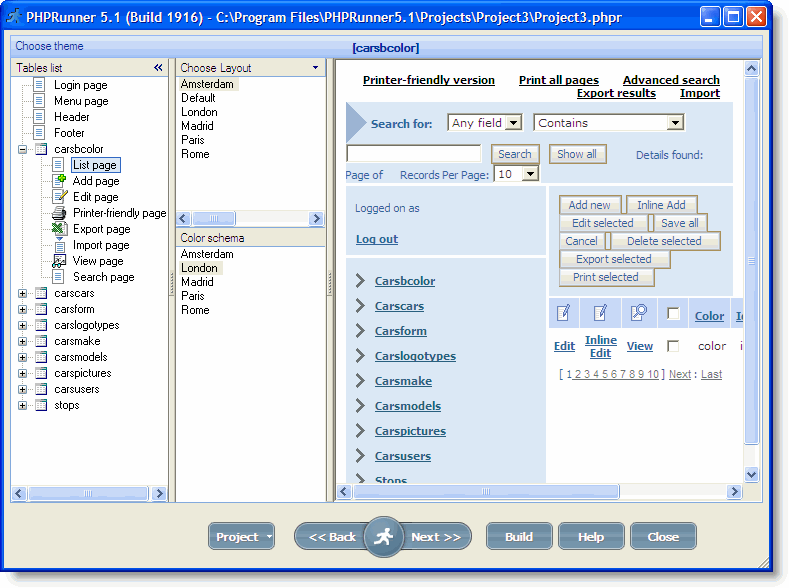Click the running man wizard icon

point(384,537)
